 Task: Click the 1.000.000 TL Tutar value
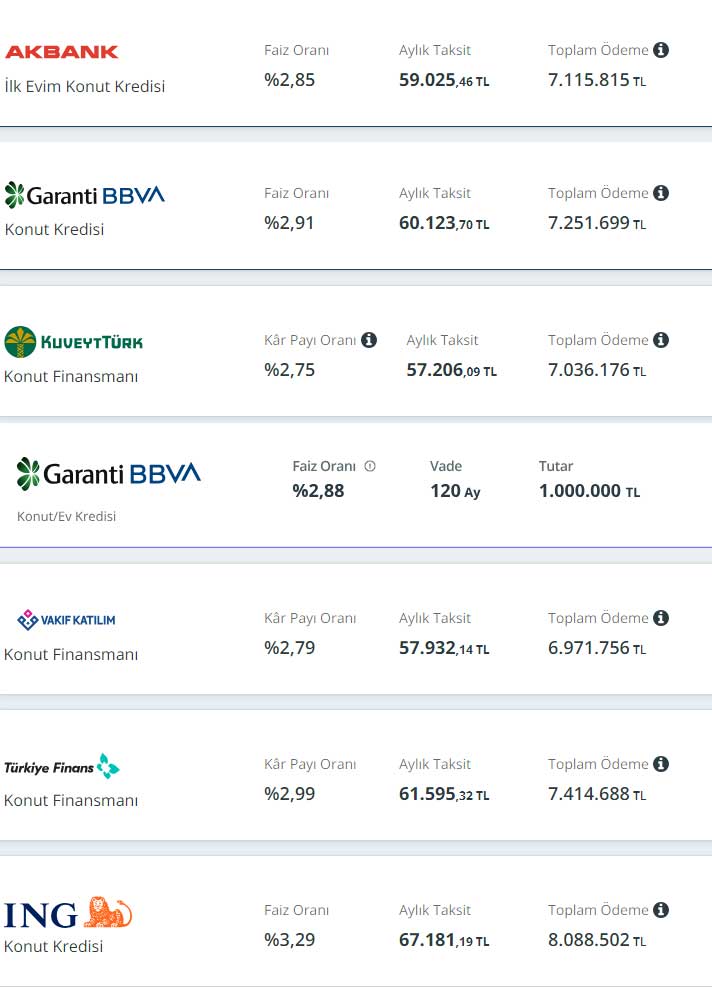click(589, 491)
